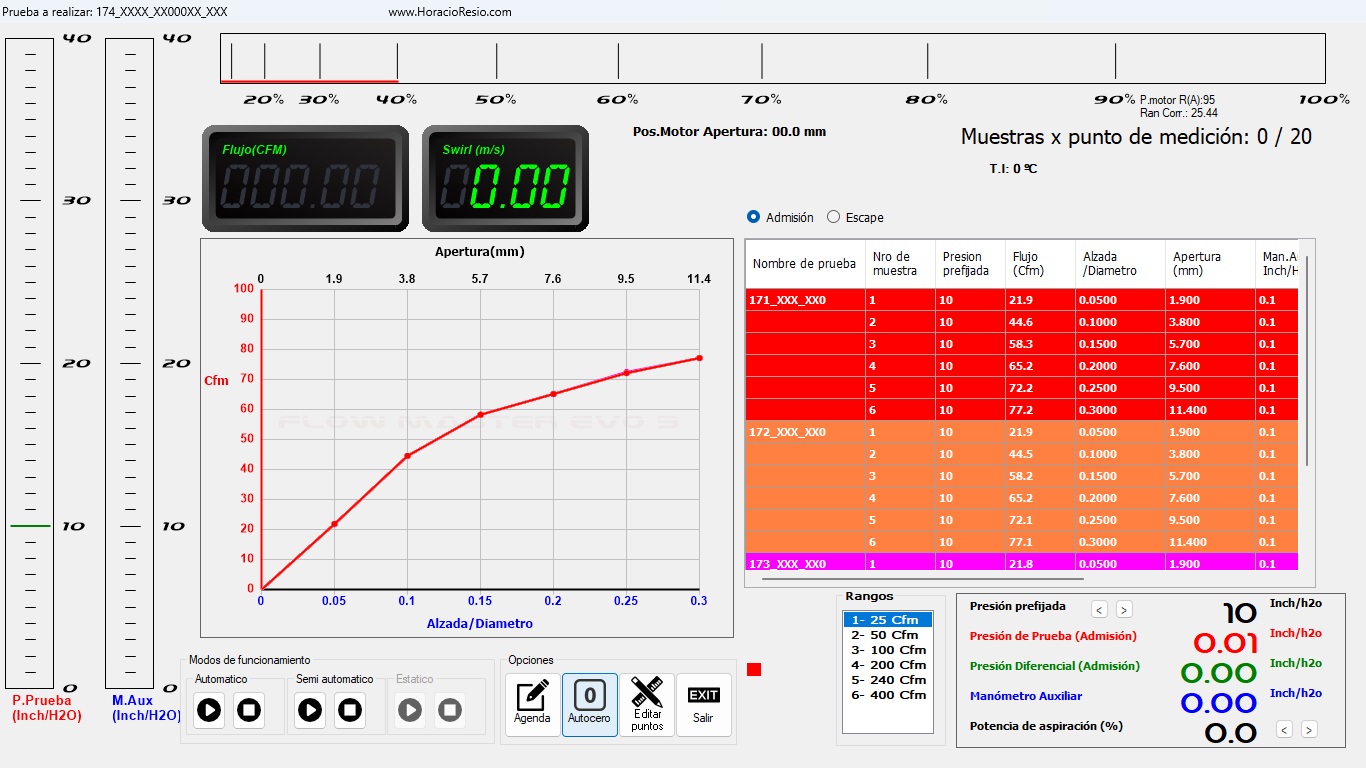Click the table's horizontal scrollbar
Viewport: 1366px width, 768px height.
922,578
